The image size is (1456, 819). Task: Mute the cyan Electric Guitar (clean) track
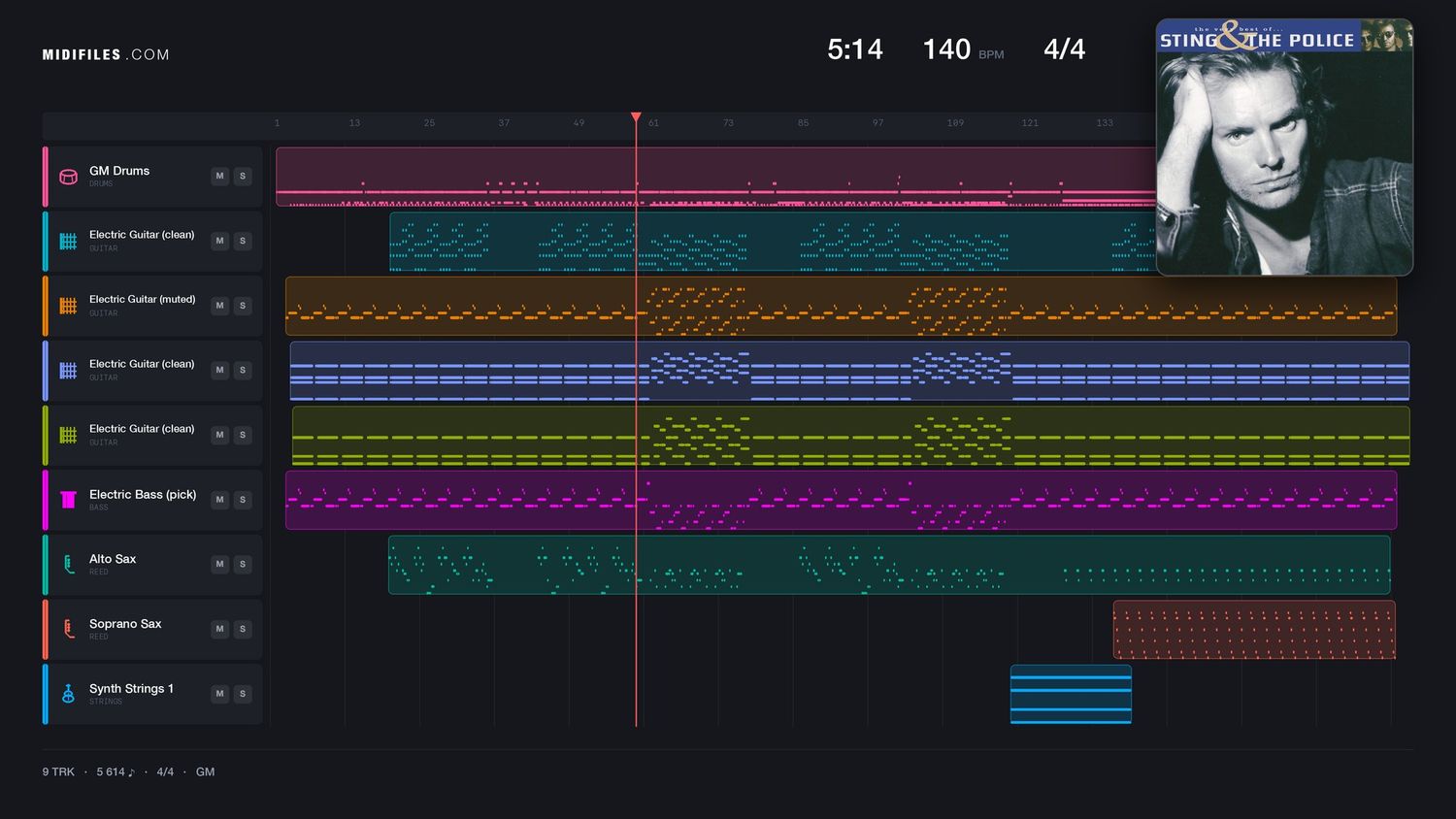[220, 241]
